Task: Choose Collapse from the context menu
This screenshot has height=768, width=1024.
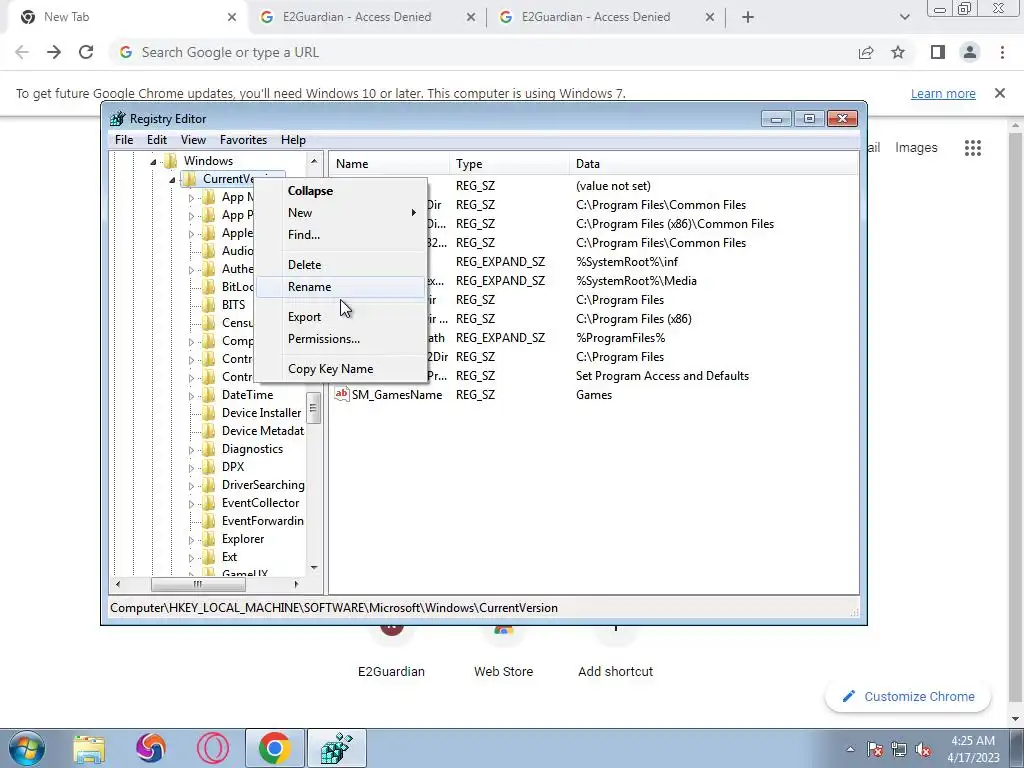Action: (340, 191)
